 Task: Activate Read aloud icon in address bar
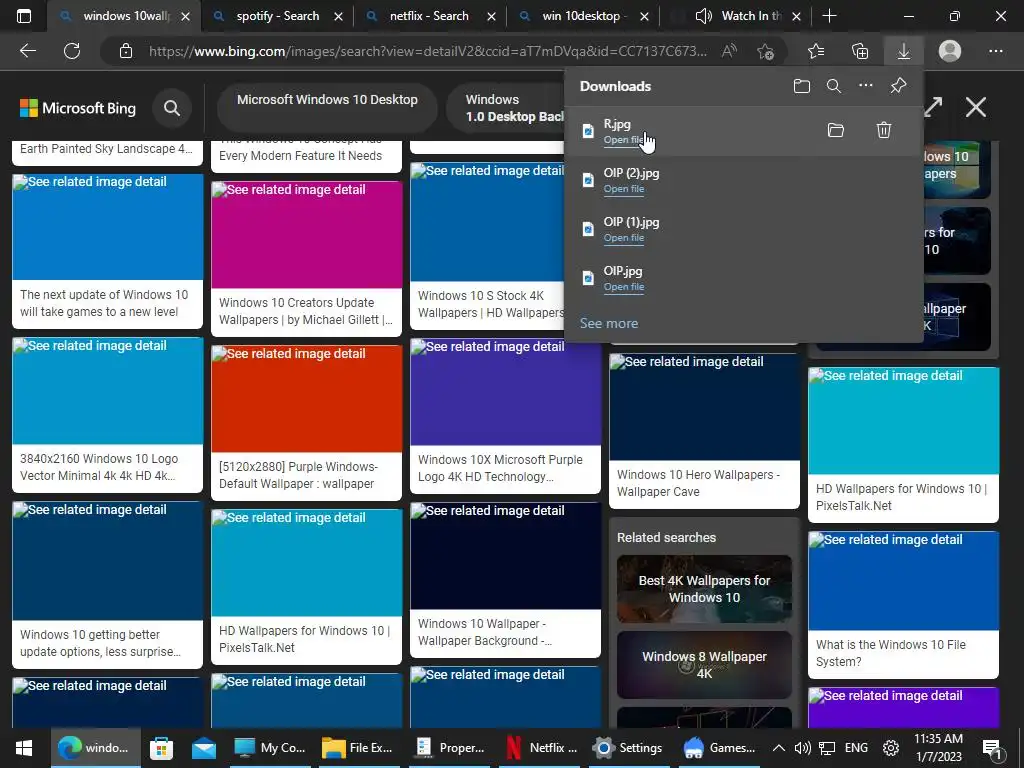pos(729,51)
